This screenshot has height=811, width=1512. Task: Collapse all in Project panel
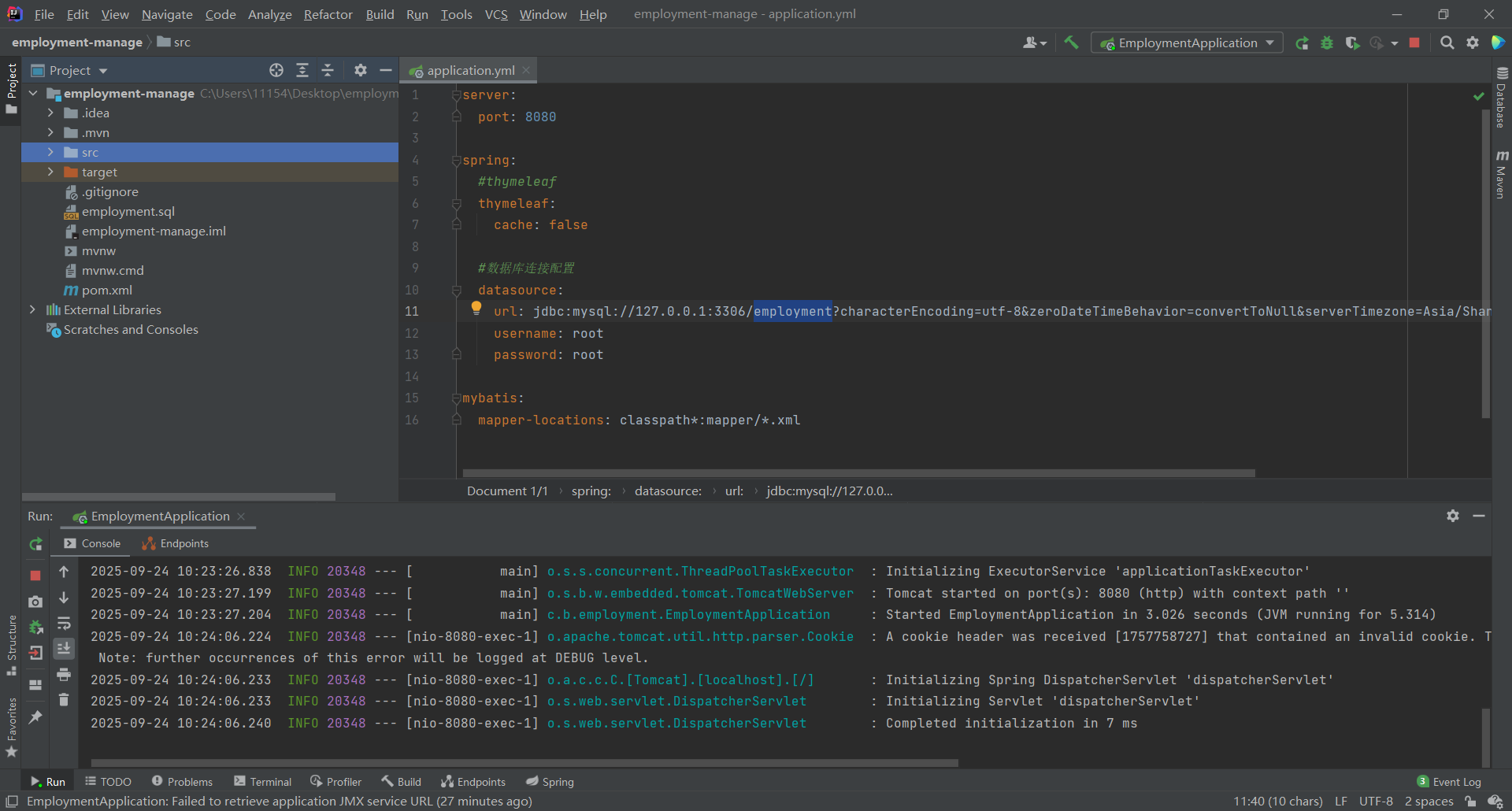point(328,70)
